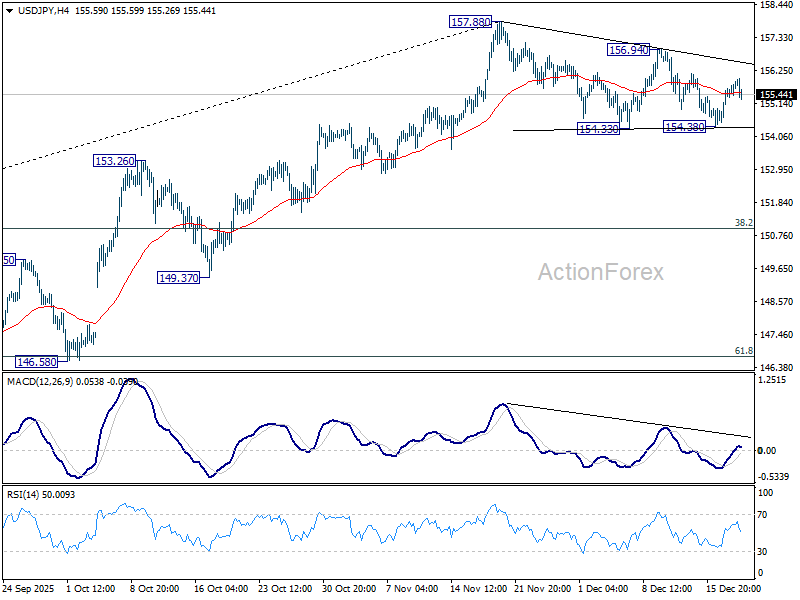Click the 8 Dec 12:00 date label
Screen dimensions: 800x600
point(667,588)
